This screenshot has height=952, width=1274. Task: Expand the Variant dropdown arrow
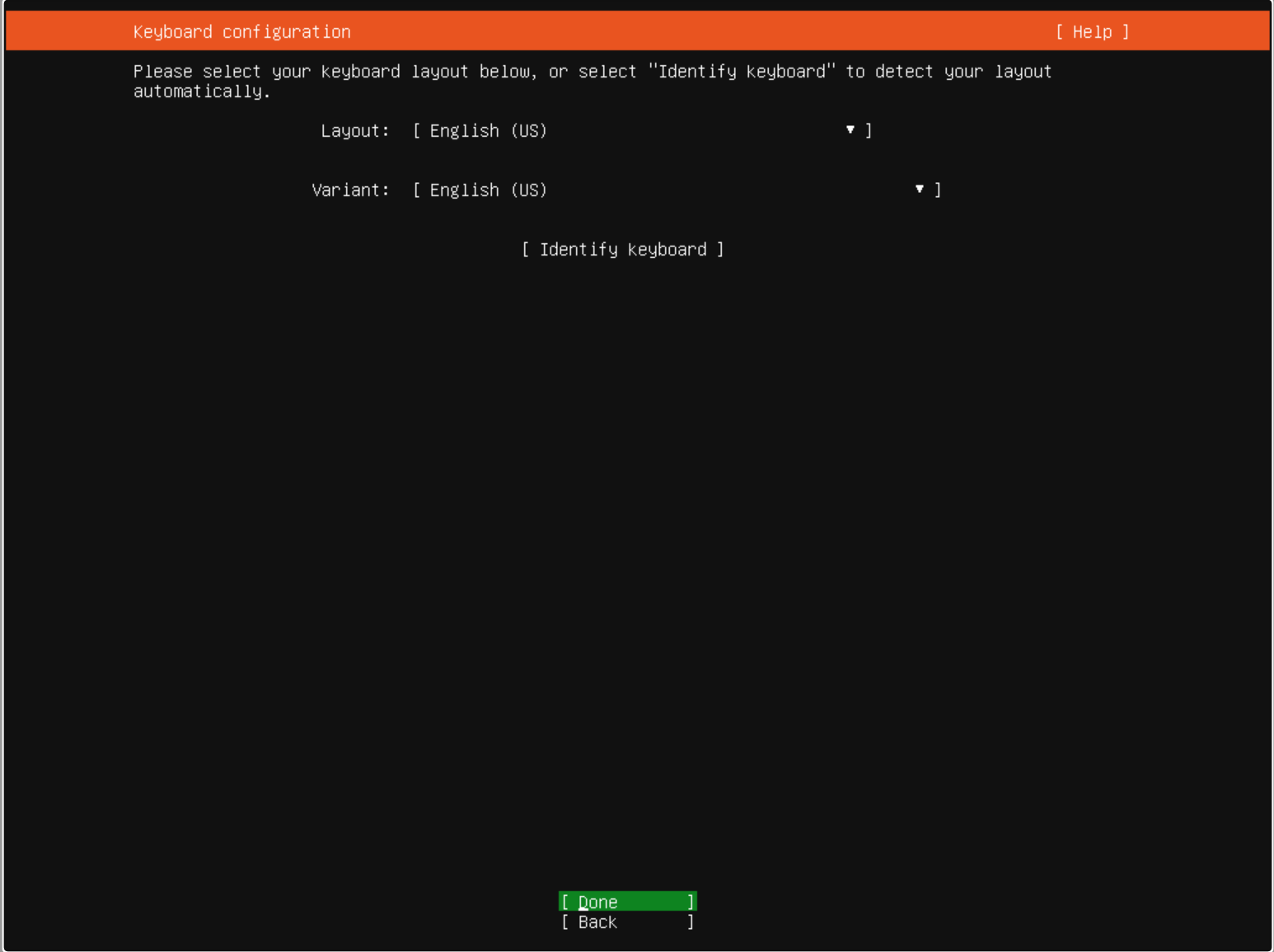919,190
